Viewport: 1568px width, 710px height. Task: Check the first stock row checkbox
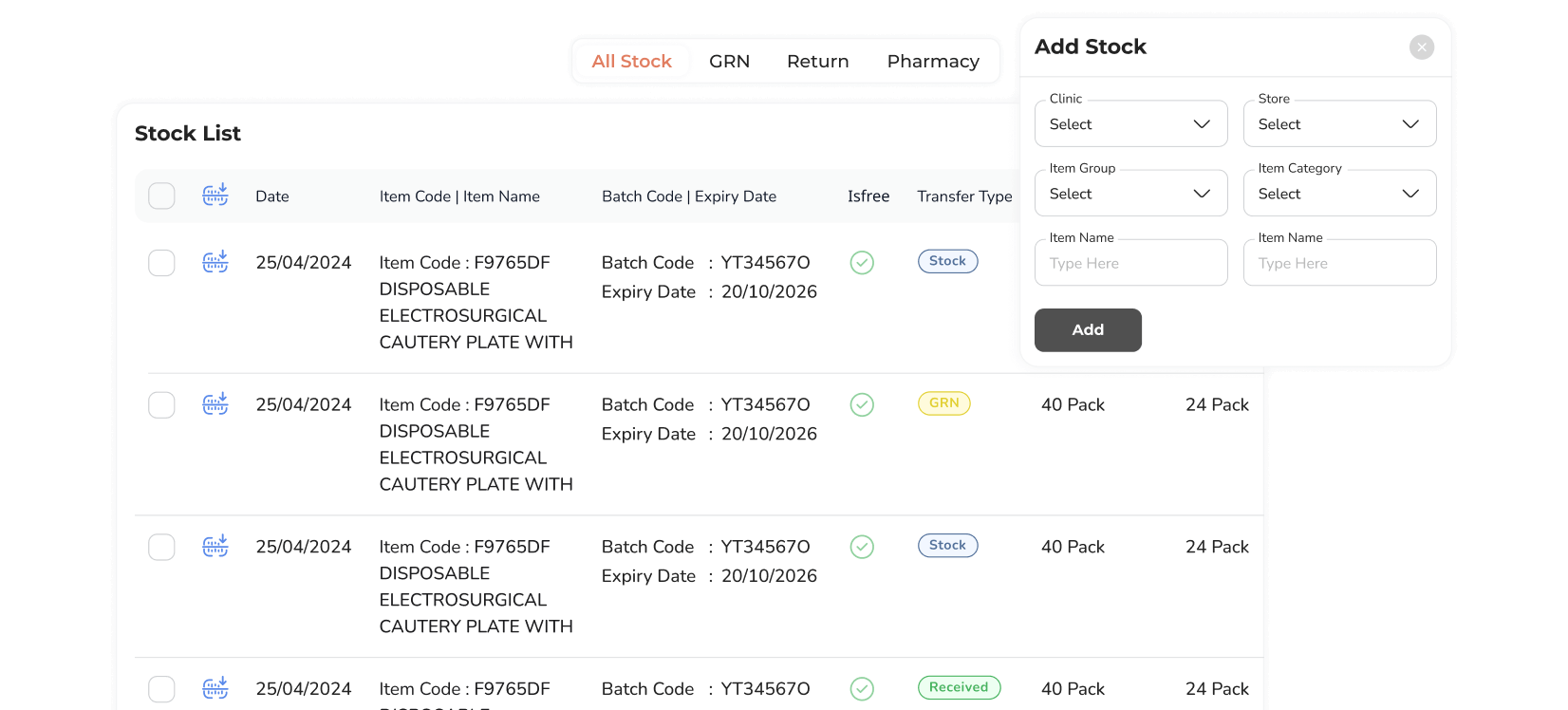[162, 263]
